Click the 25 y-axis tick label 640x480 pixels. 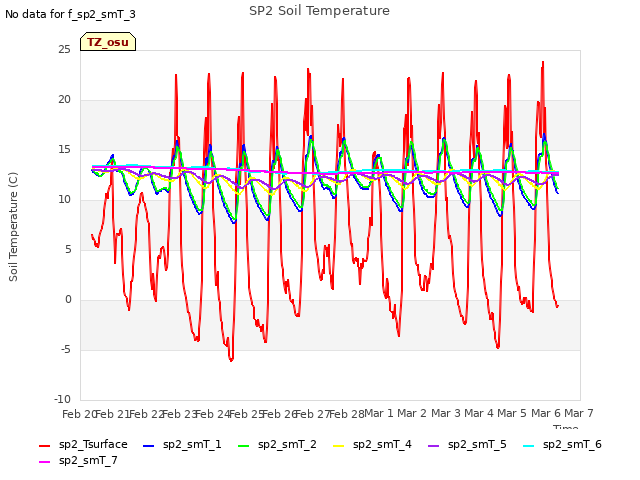64,49
